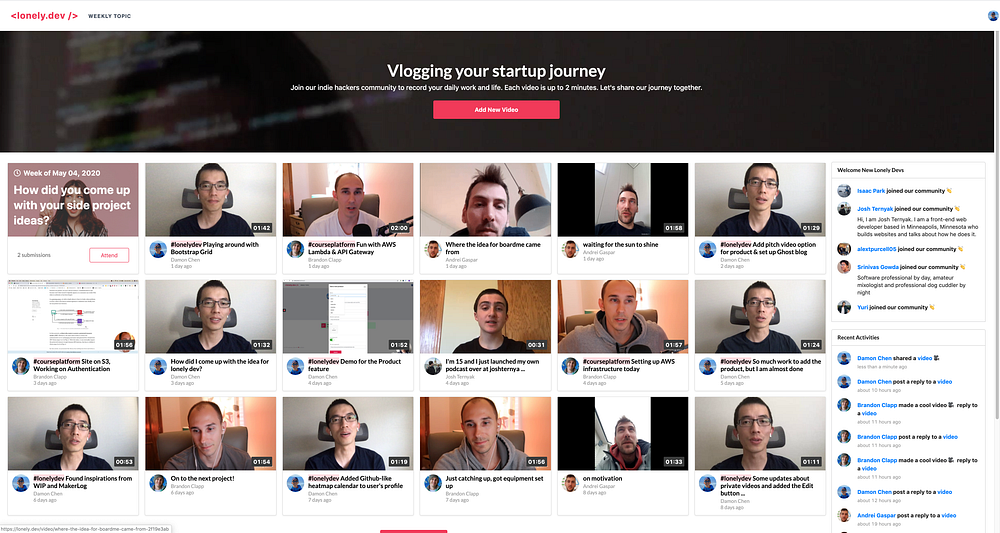The width and height of the screenshot is (1000, 533).
Task: Click Srinivas Gowda's avatar icon
Action: click(844, 267)
